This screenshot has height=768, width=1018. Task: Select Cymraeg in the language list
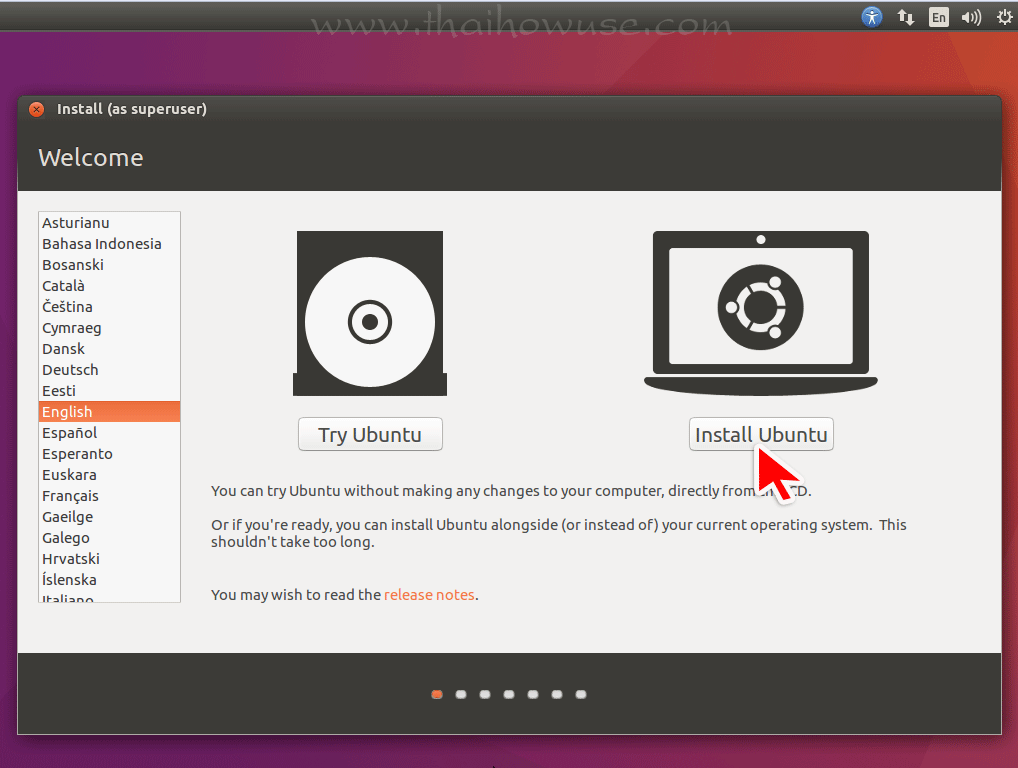(x=109, y=328)
